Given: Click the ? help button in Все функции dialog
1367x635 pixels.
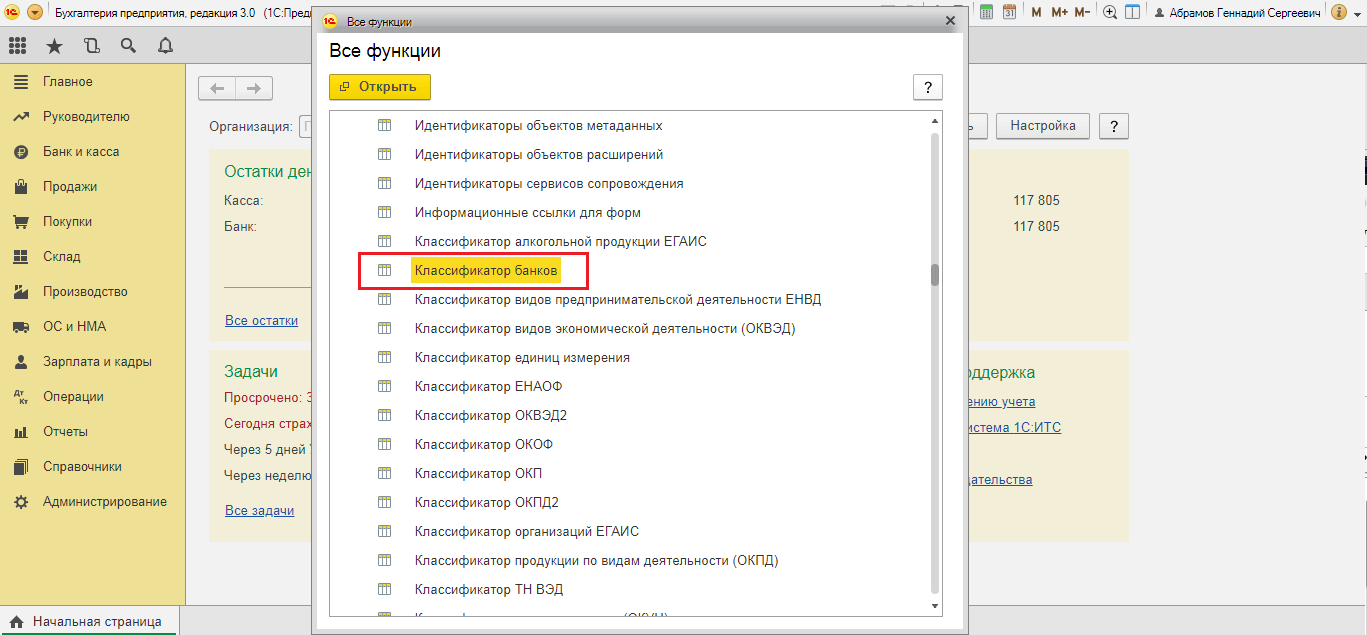Looking at the screenshot, I should [927, 87].
